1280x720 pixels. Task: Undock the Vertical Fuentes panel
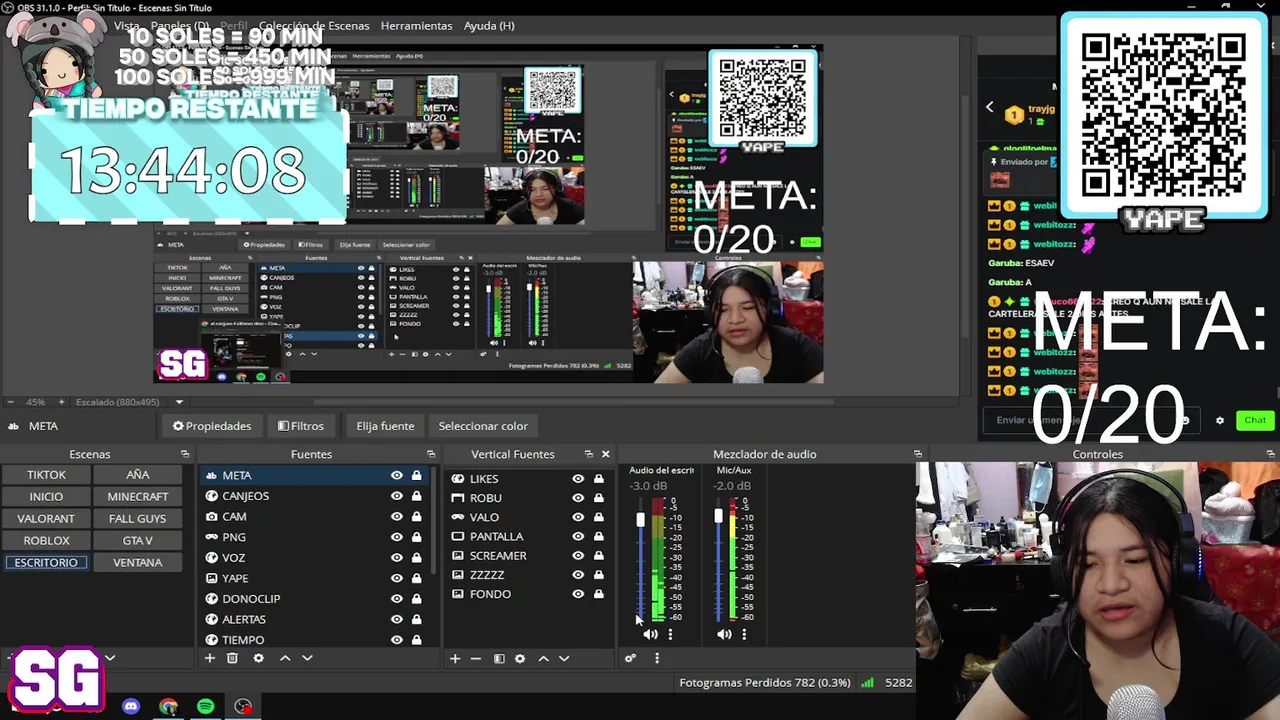tap(588, 454)
